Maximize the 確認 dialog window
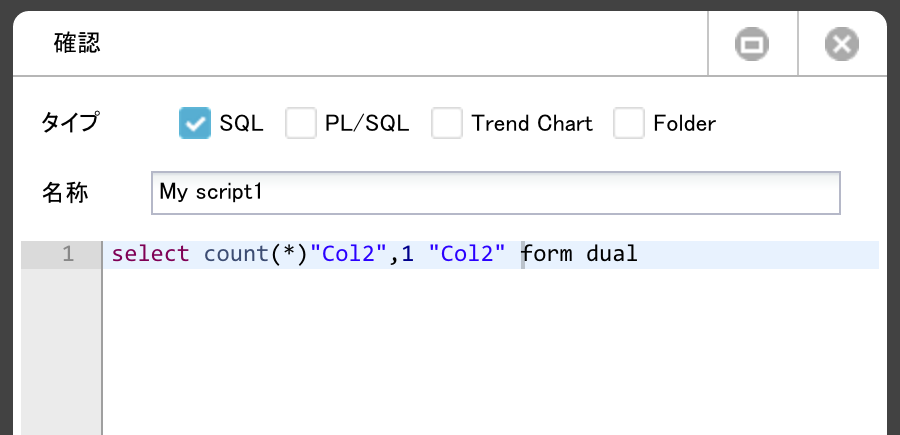900x435 pixels. click(x=752, y=44)
